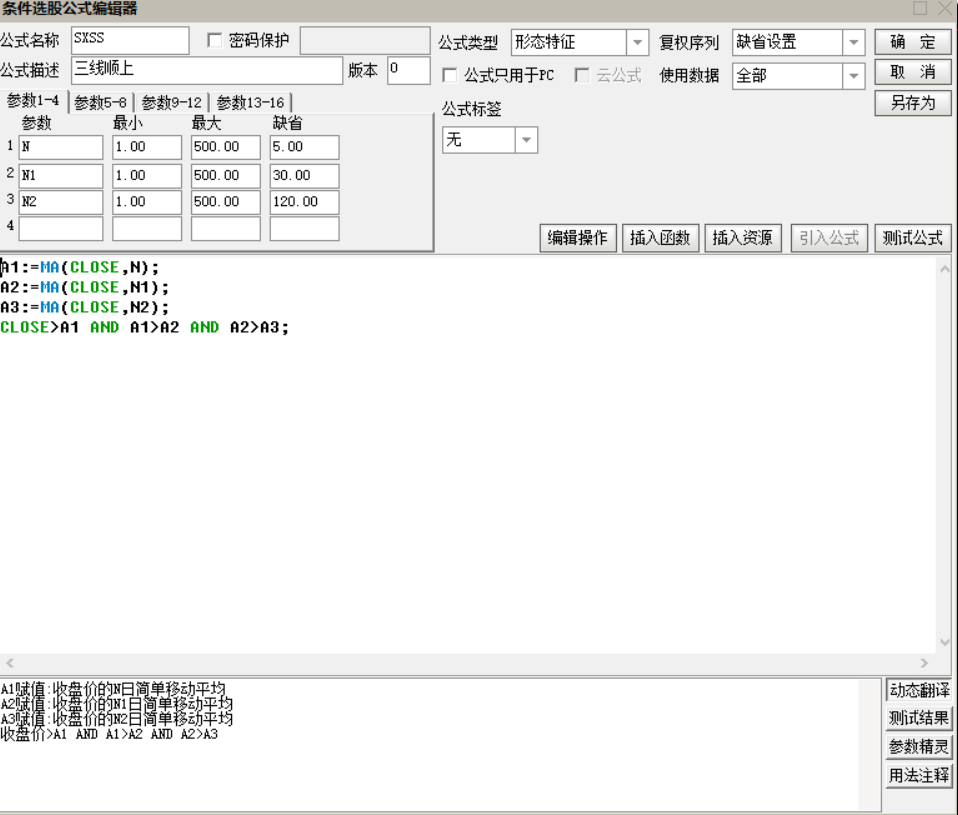Toggle the 密码保护 checkbox

(x=214, y=41)
